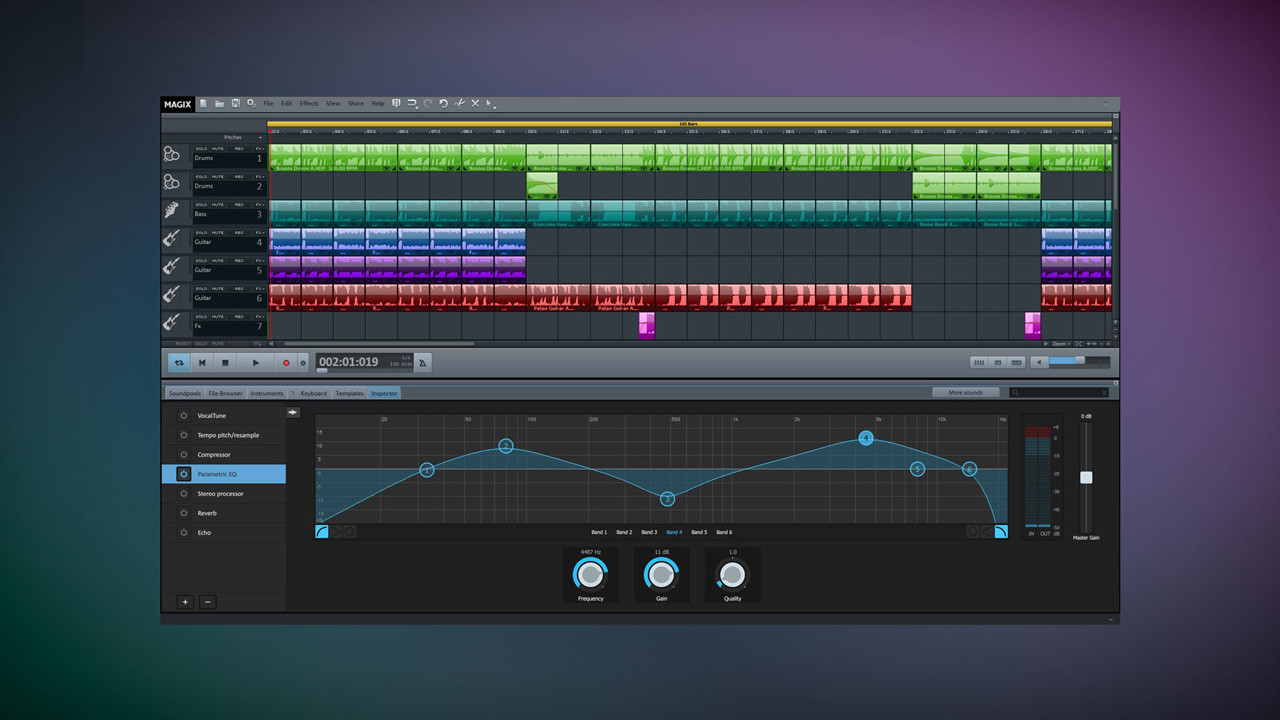
Task: Click the Guitar track 6 instrument icon
Action: [x=172, y=294]
